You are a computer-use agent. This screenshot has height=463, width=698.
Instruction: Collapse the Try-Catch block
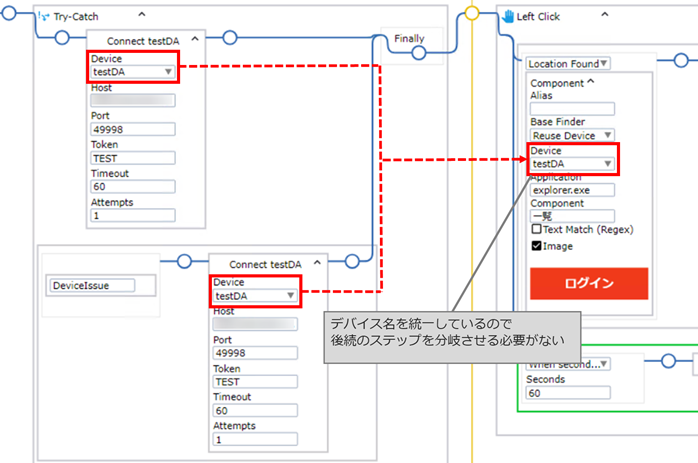[141, 15]
